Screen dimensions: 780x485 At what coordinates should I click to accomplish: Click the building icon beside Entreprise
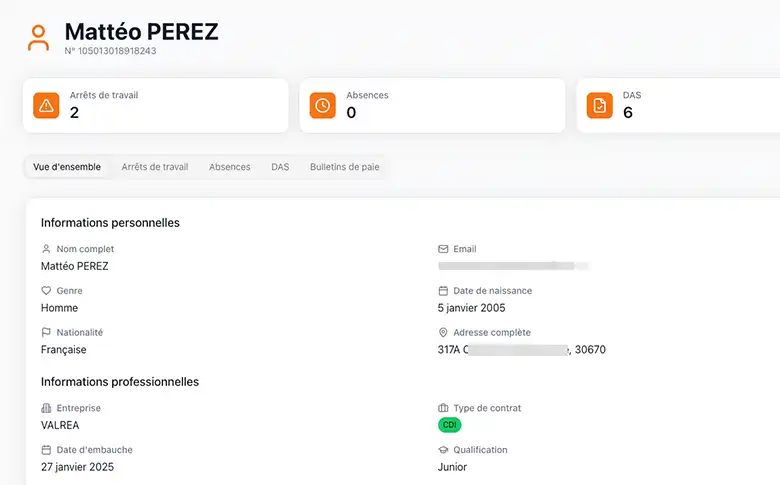tap(46, 408)
